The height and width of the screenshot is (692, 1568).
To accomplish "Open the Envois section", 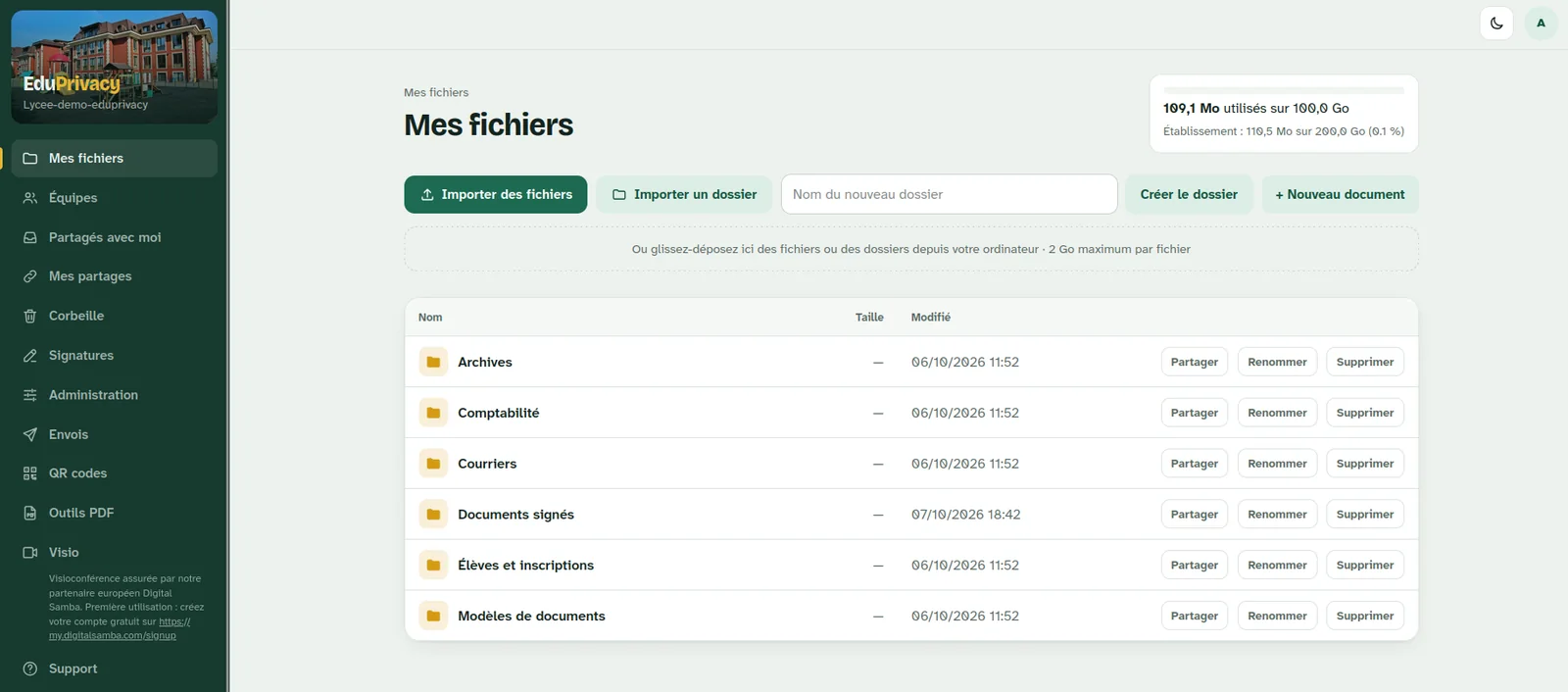I will click(x=114, y=434).
